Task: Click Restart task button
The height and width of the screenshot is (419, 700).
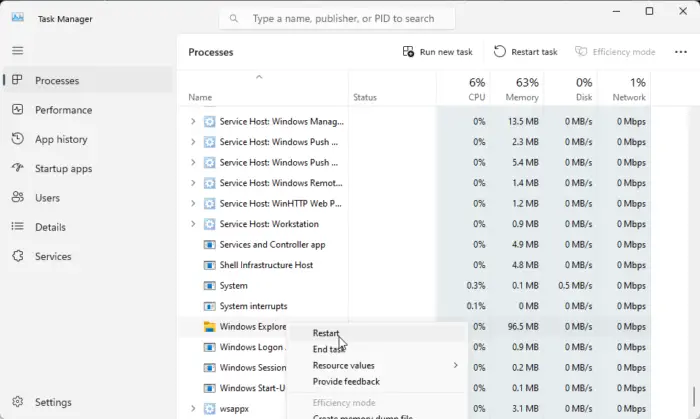Action: pyautogui.click(x=525, y=52)
